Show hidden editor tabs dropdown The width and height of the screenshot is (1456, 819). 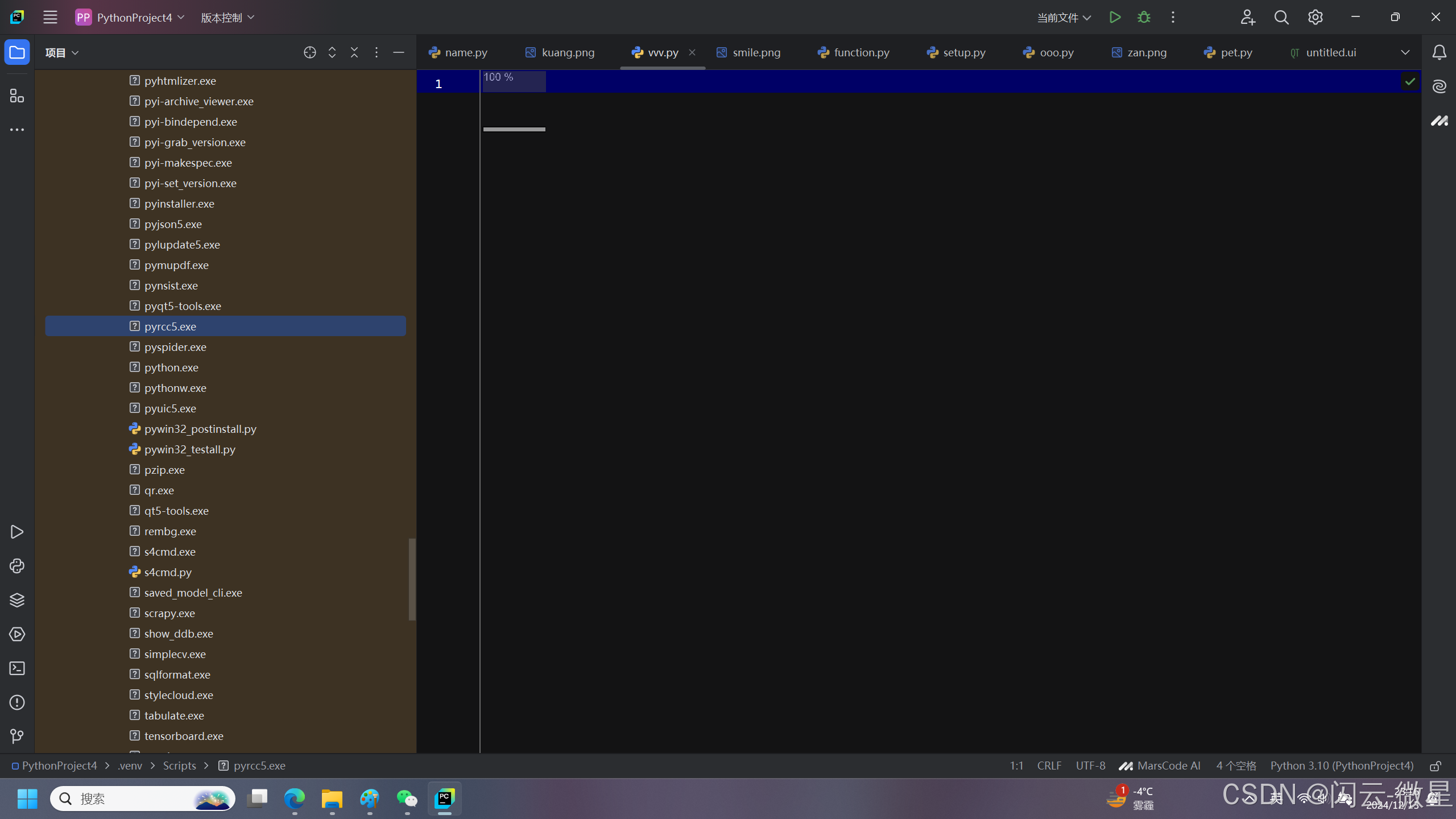tap(1405, 52)
